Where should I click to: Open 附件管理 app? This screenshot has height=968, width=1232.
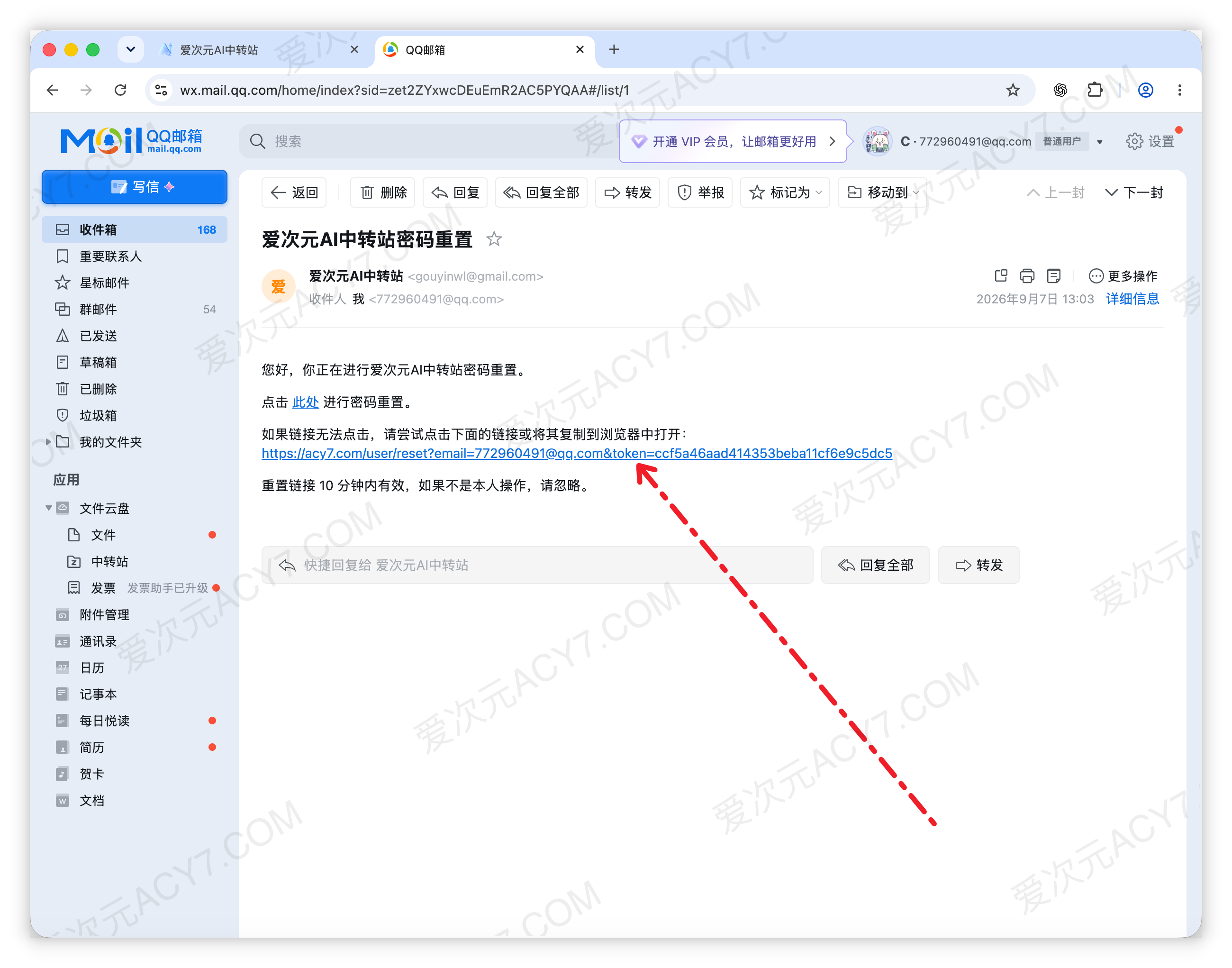pyautogui.click(x=134, y=615)
